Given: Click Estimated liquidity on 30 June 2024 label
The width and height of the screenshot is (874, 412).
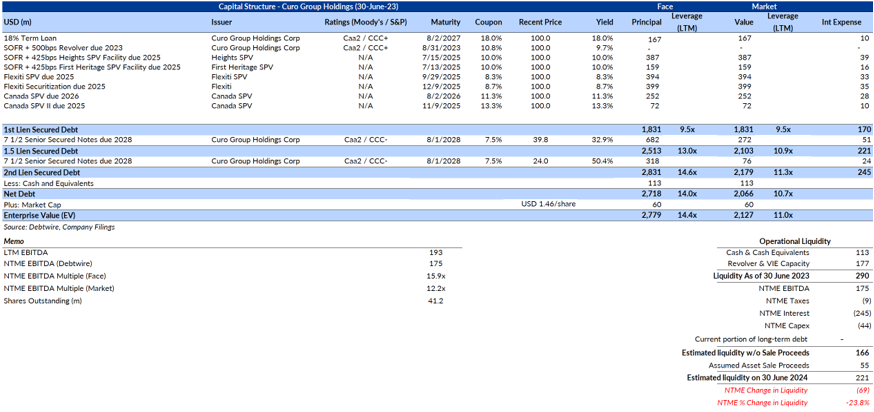Looking at the screenshot, I should [x=746, y=377].
